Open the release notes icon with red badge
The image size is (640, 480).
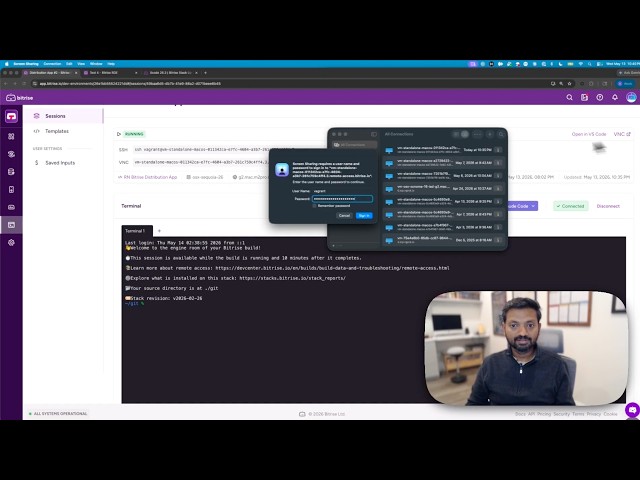[x=584, y=98]
